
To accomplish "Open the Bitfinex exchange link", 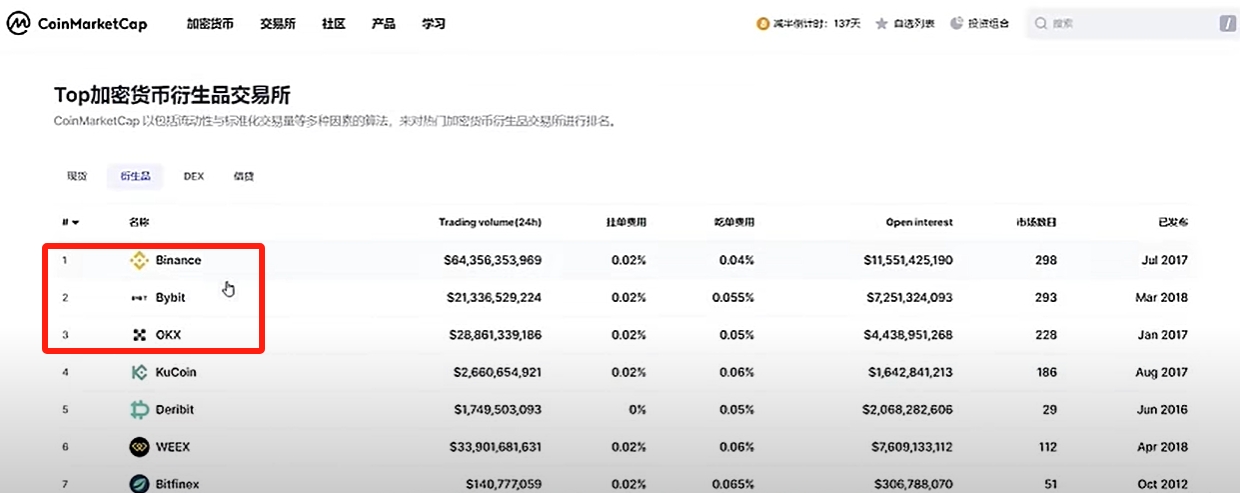I will click(x=177, y=484).
